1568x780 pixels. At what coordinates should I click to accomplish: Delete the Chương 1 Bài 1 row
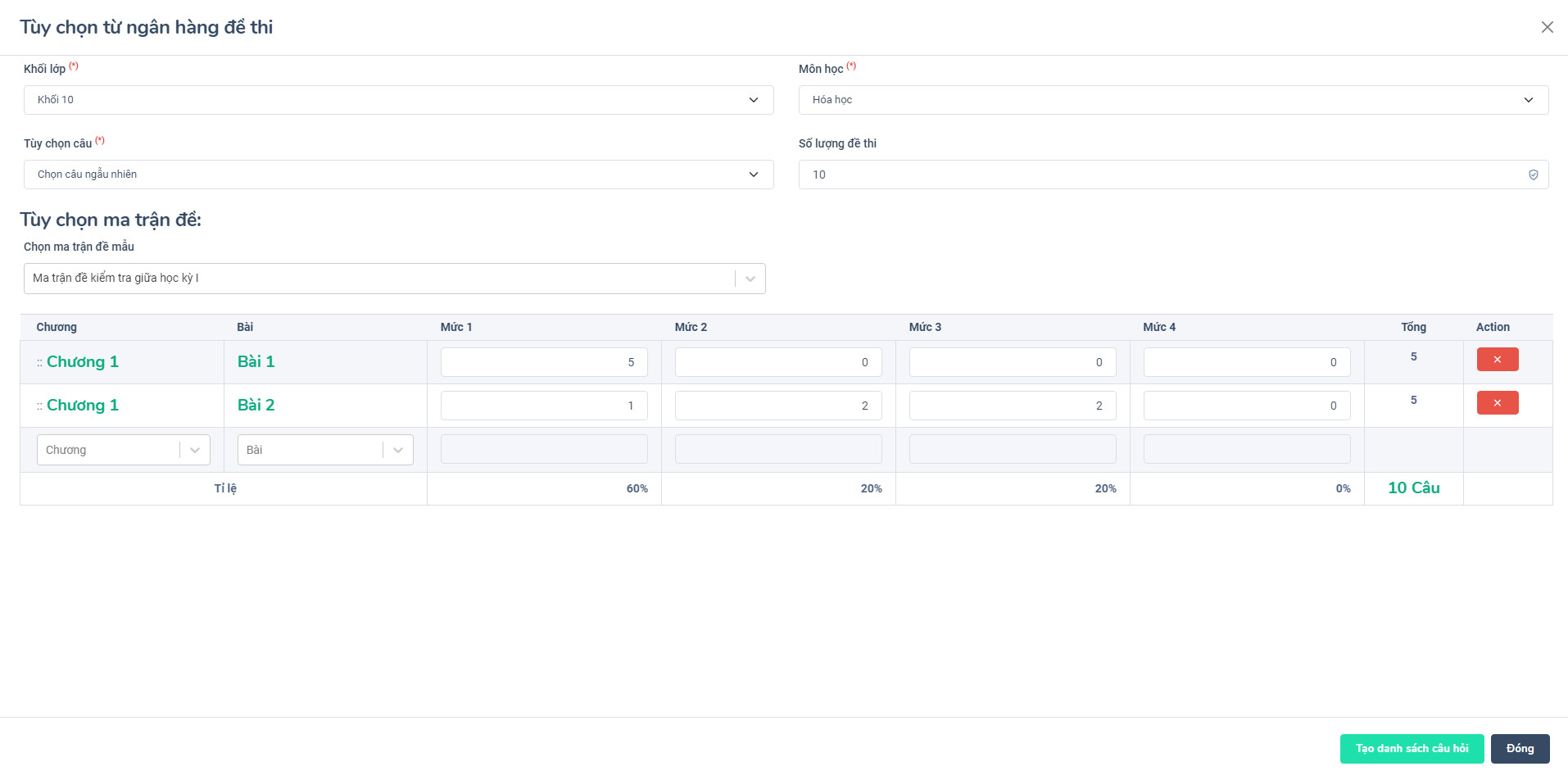click(1497, 360)
